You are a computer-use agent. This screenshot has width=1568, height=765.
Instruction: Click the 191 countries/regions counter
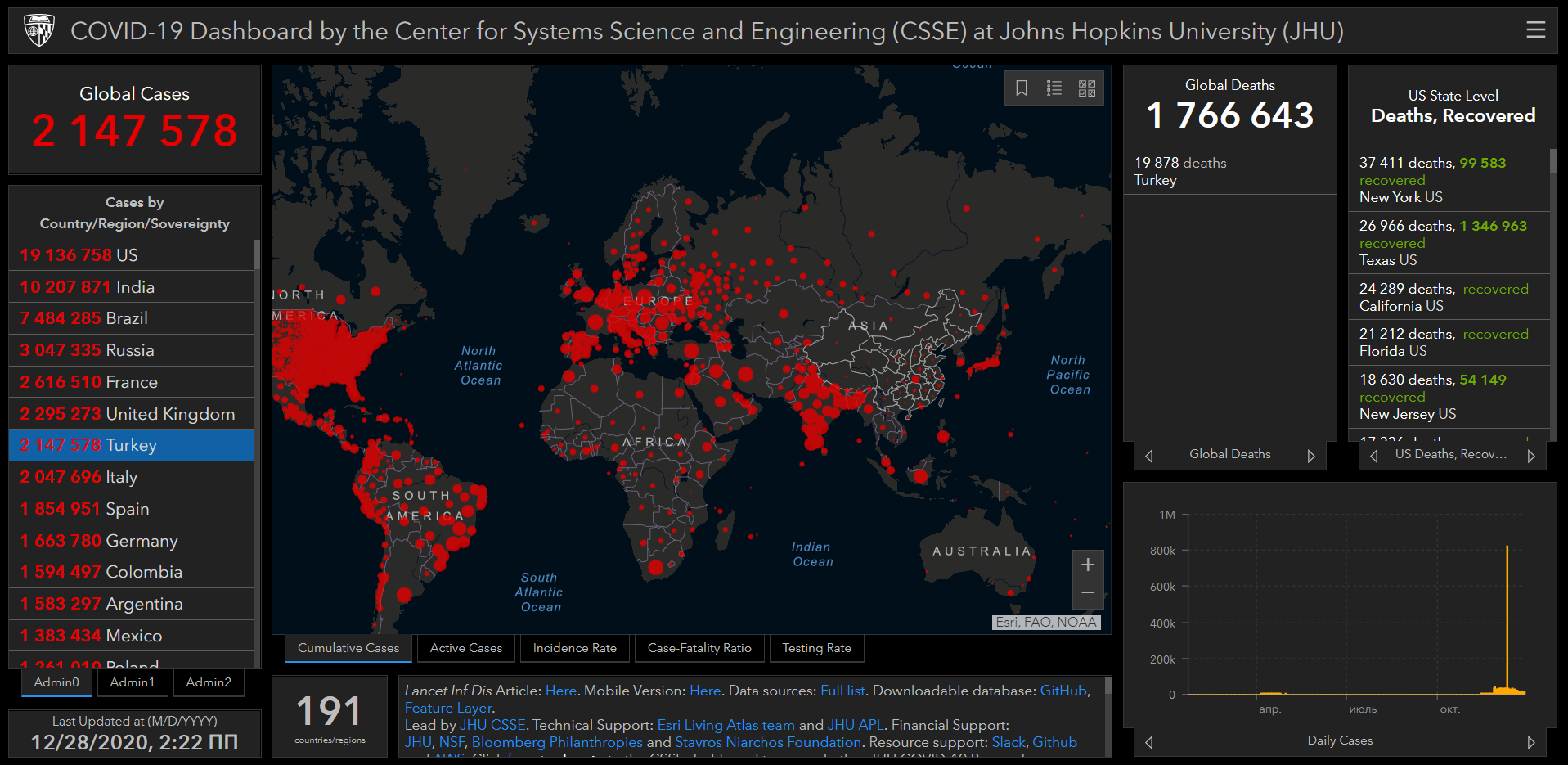coord(330,717)
